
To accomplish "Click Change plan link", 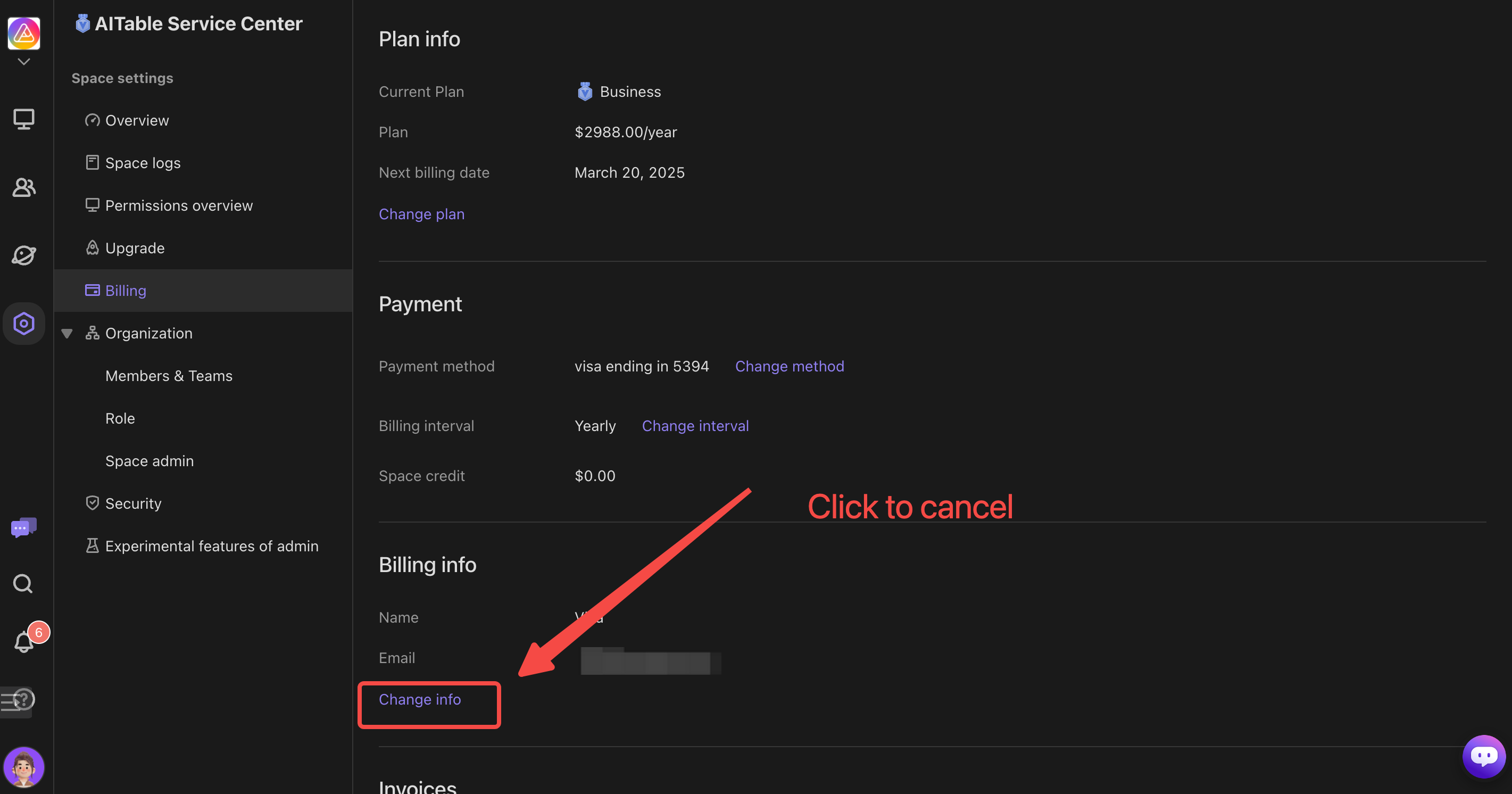I will point(421,213).
